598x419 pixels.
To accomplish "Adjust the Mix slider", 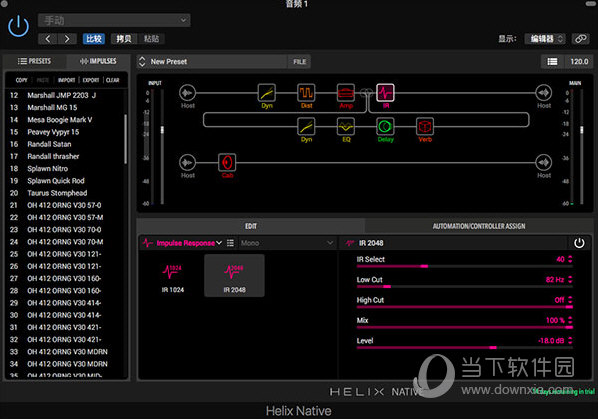I will [465, 327].
